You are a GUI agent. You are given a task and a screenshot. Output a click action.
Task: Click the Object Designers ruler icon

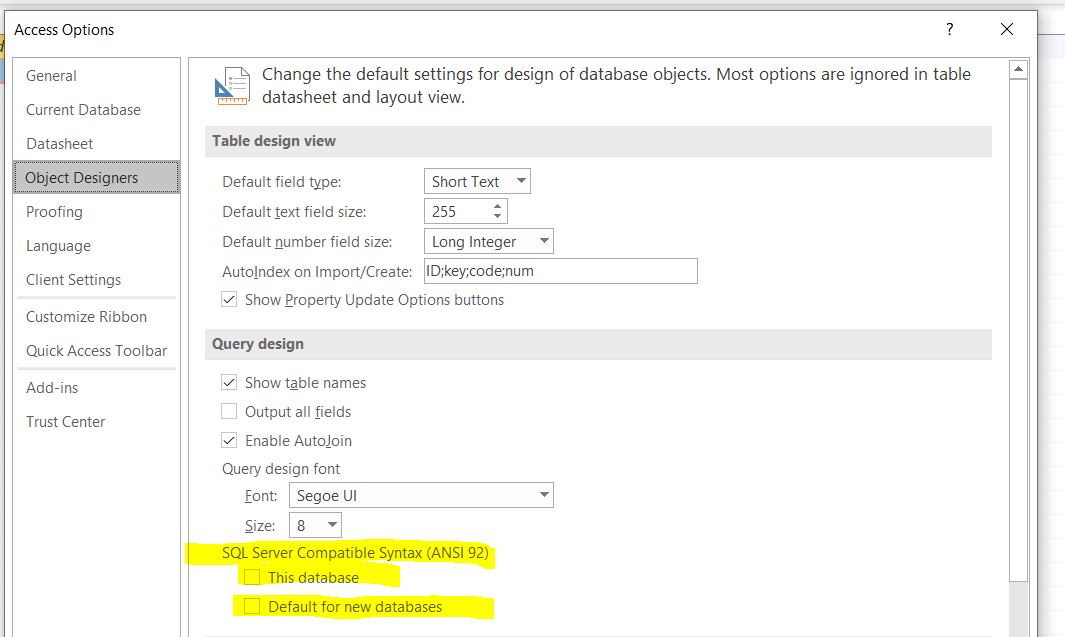pyautogui.click(x=232, y=86)
